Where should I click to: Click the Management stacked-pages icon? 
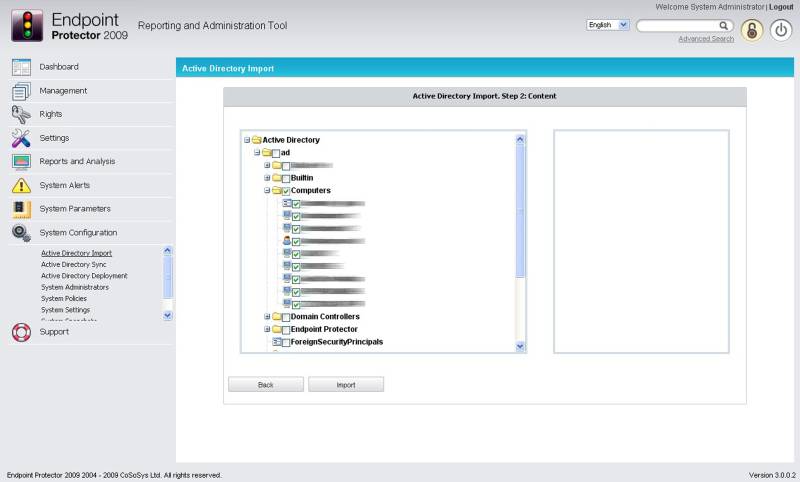21,91
